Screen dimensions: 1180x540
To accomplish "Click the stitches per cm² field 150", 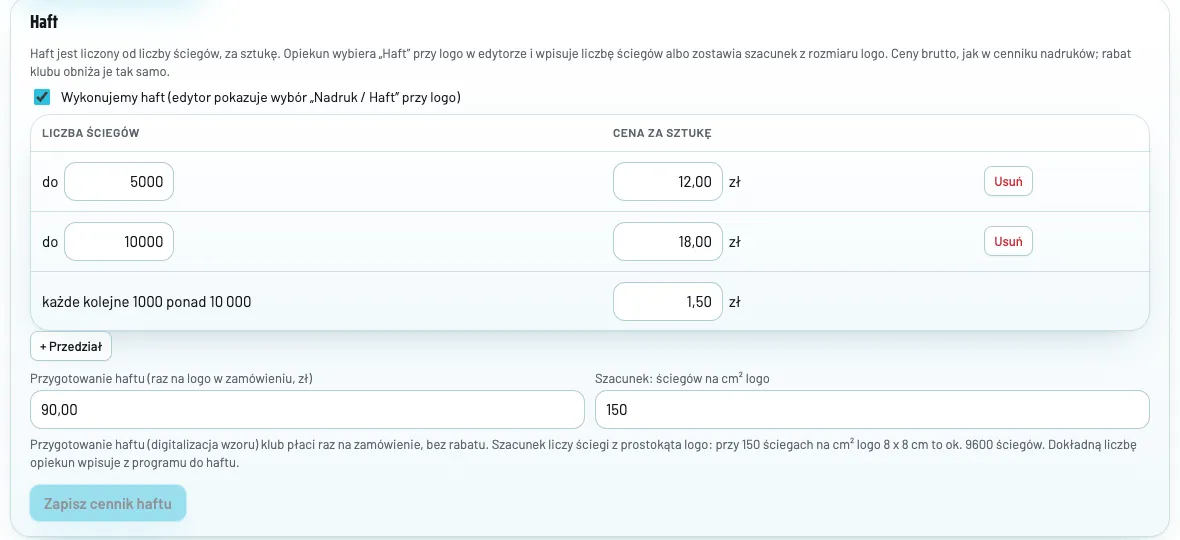I will pos(872,410).
